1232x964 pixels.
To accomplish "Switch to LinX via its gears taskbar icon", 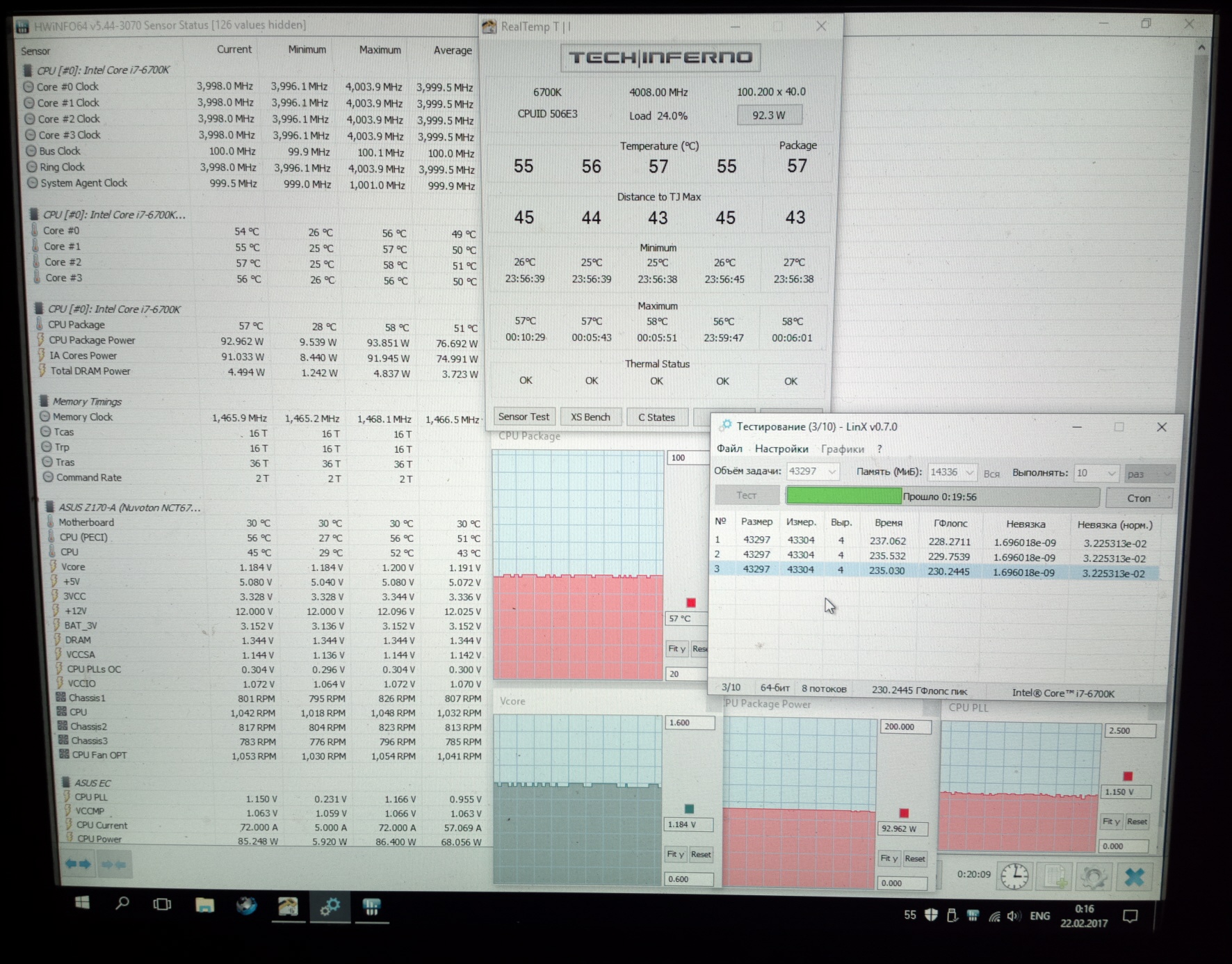I will (330, 906).
